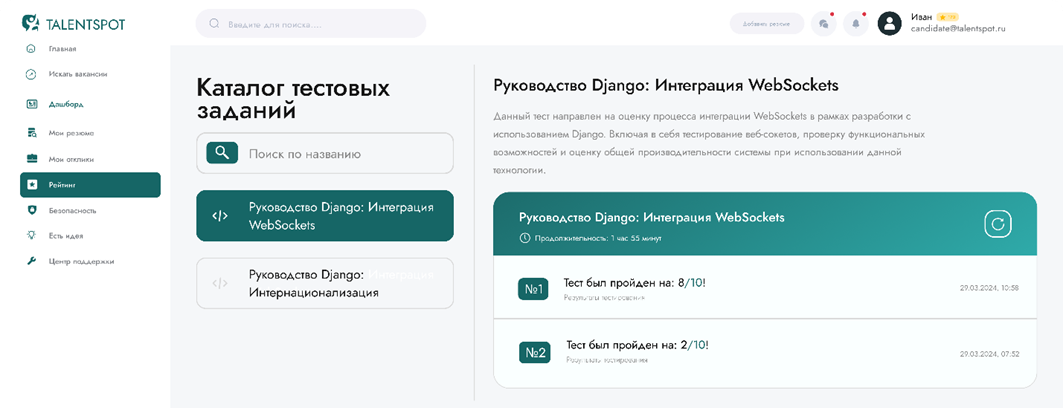Open Мои отклики in the sidebar
Screen dimensions: 1063x408
[x=71, y=159]
